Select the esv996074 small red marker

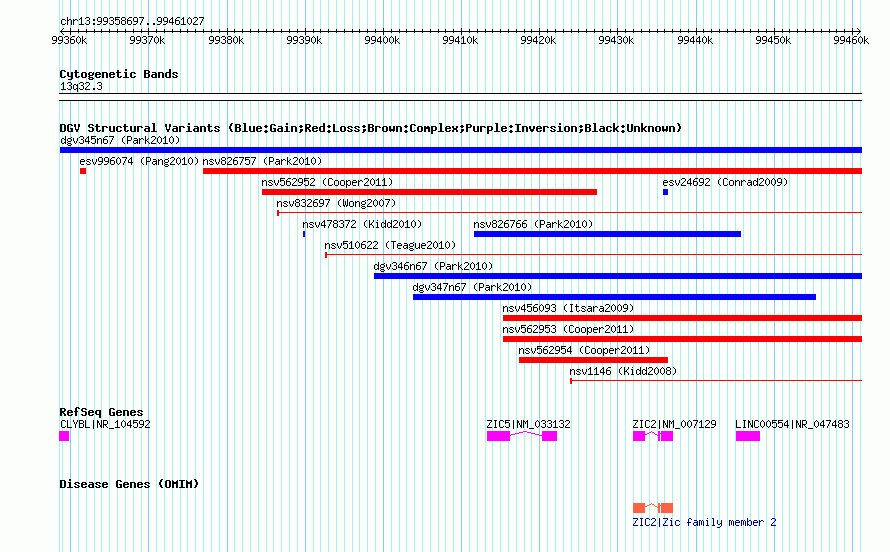coord(83,171)
